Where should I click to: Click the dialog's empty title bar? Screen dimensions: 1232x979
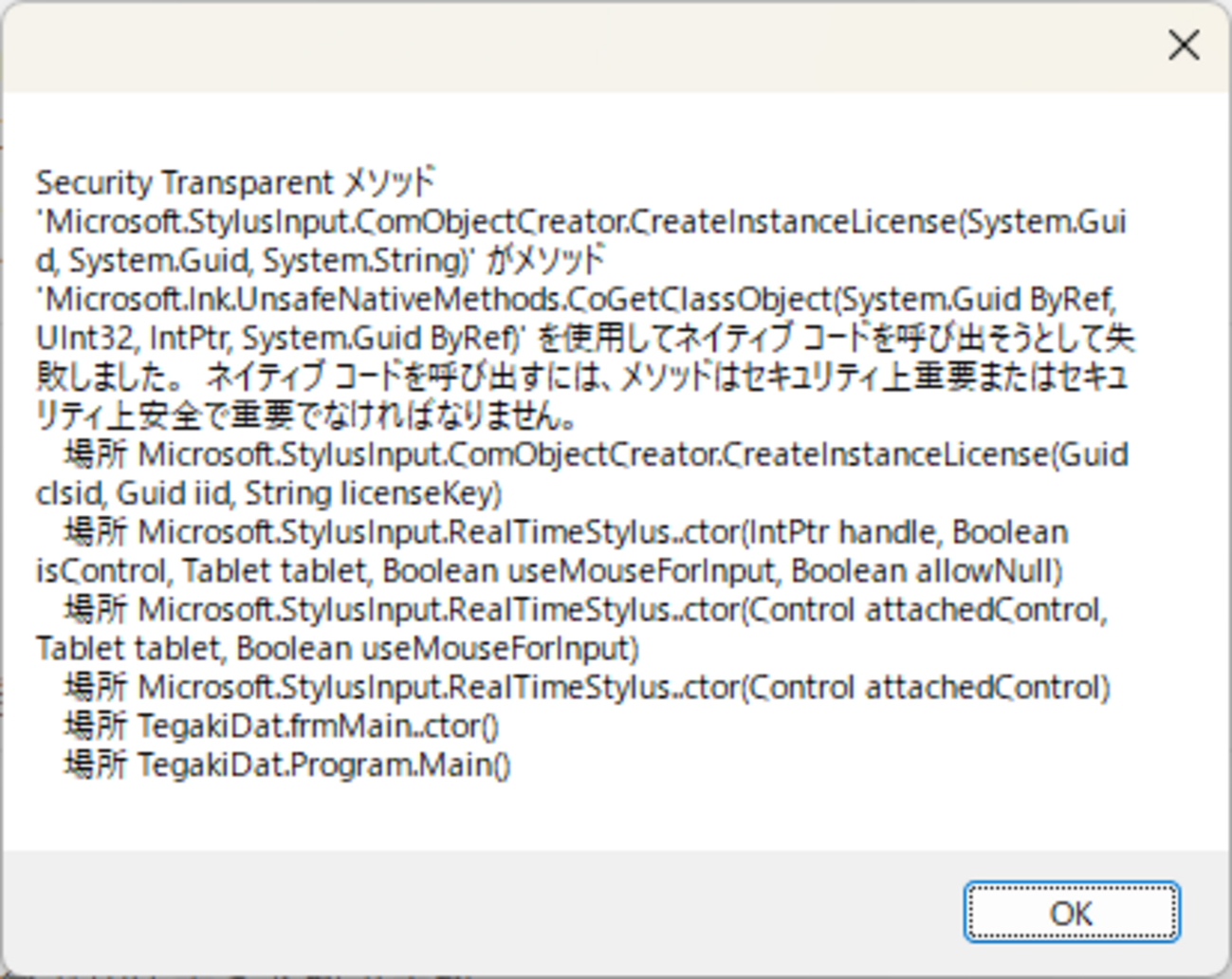pyautogui.click(x=569, y=45)
